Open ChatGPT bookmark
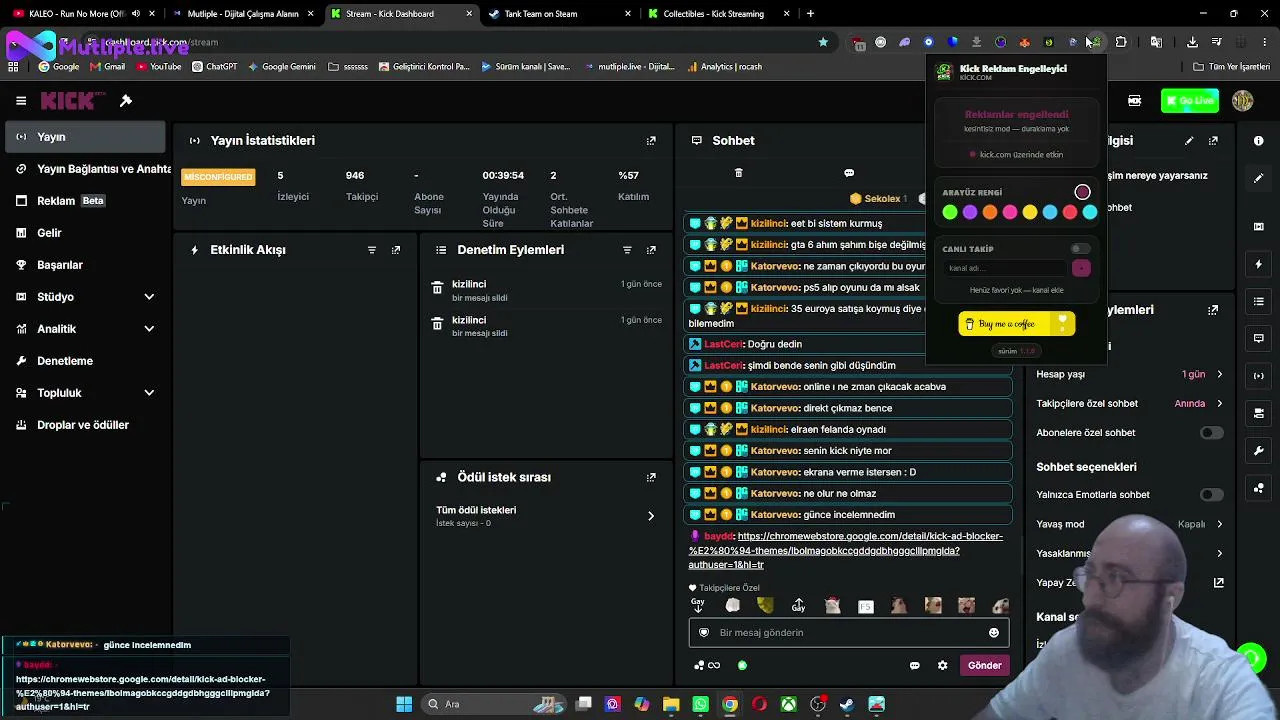1280x720 pixels. click(x=214, y=67)
